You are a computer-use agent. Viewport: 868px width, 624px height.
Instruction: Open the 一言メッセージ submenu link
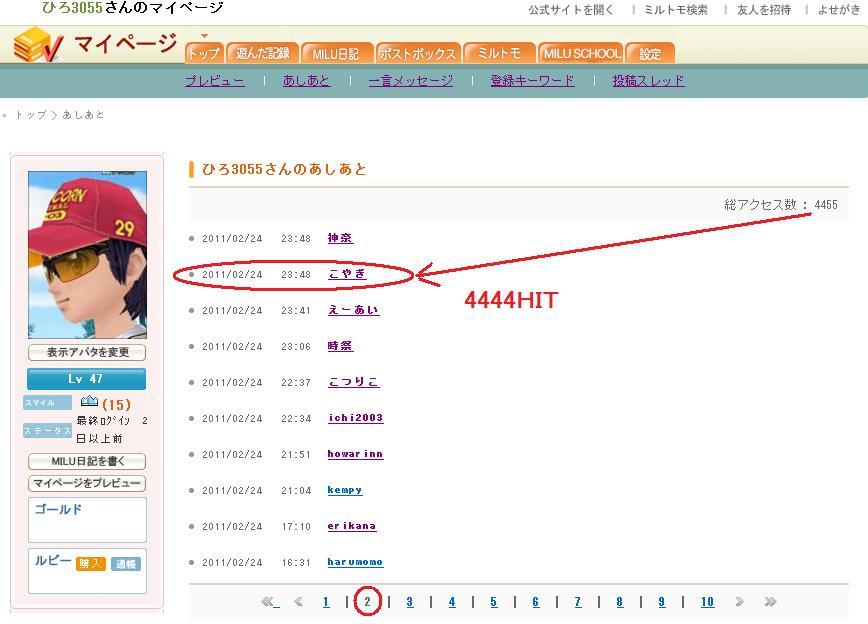[410, 81]
